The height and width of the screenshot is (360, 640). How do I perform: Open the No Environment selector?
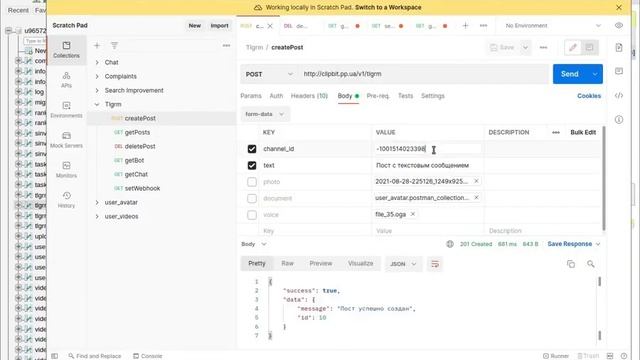click(553, 25)
